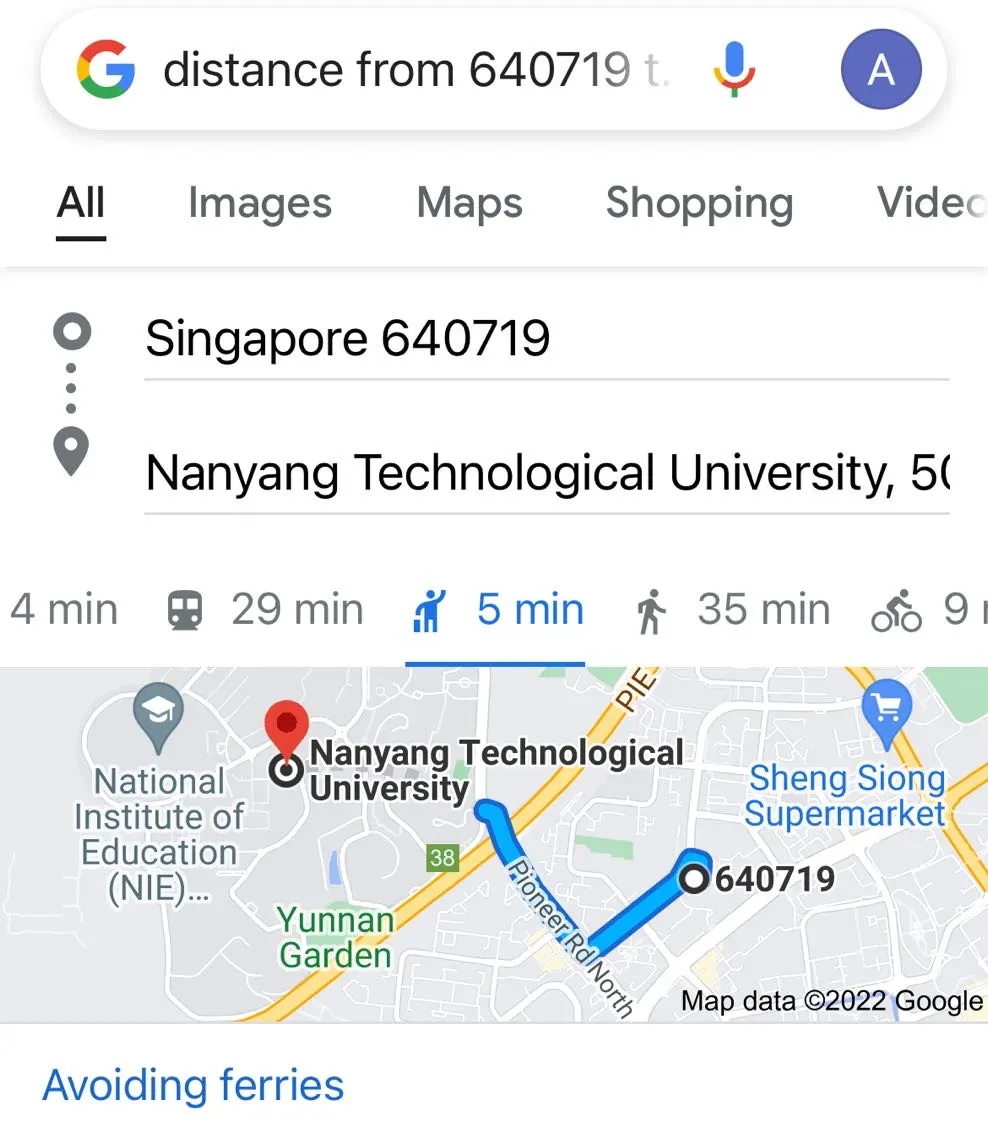Open the account avatar with letter A

(881, 70)
